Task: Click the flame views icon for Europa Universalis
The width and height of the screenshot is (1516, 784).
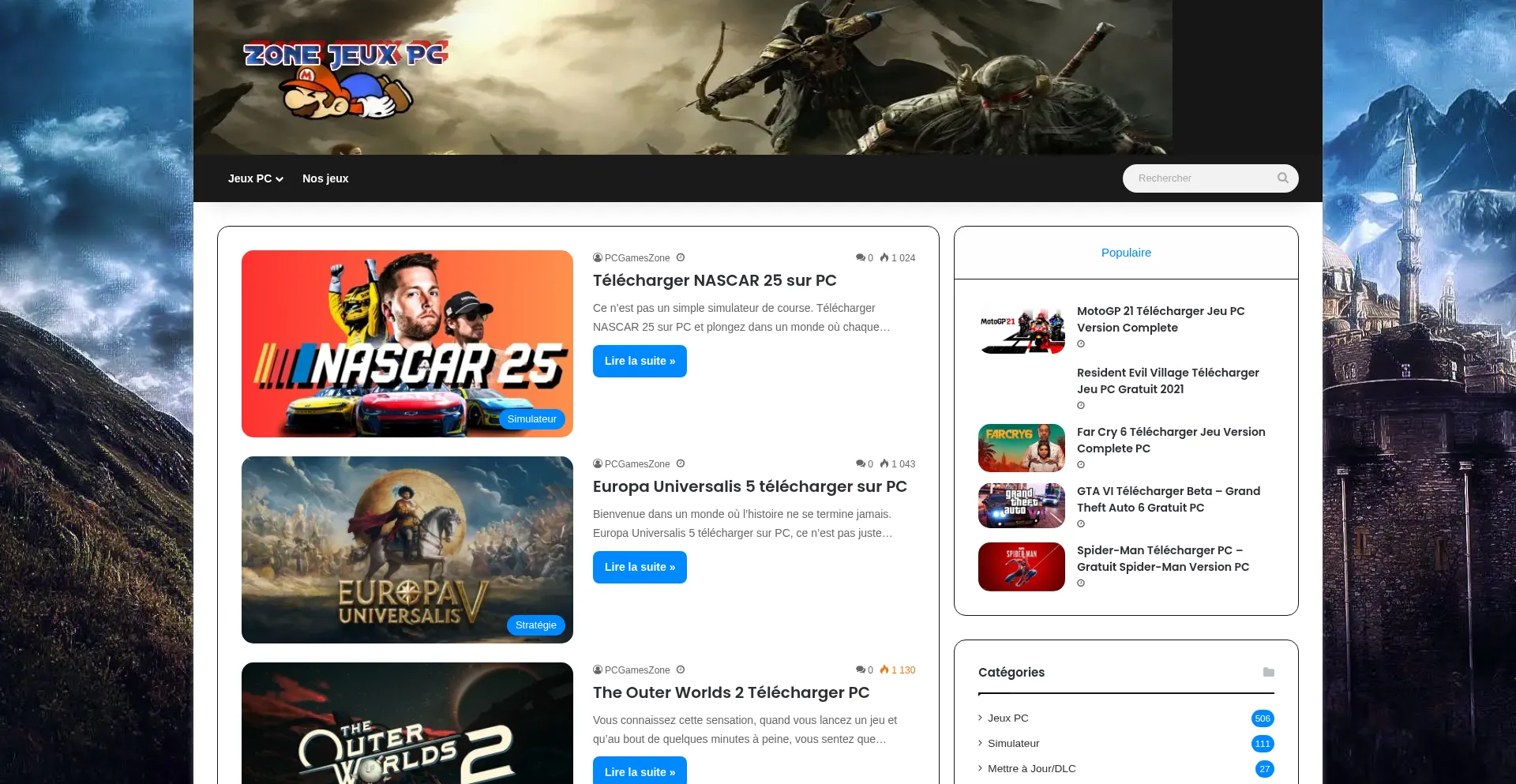Action: tap(884, 464)
